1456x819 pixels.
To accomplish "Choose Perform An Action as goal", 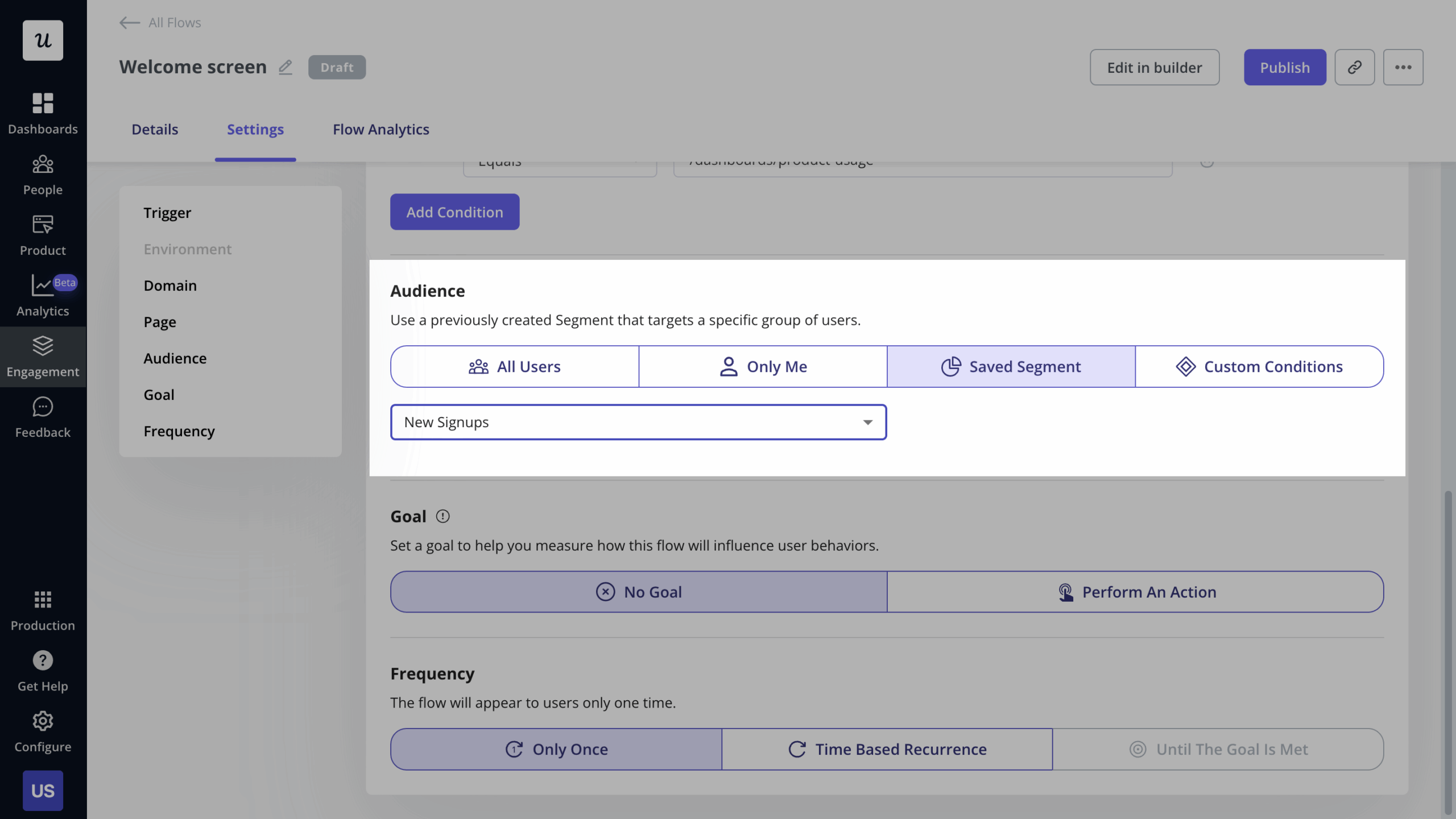I will tap(1136, 591).
